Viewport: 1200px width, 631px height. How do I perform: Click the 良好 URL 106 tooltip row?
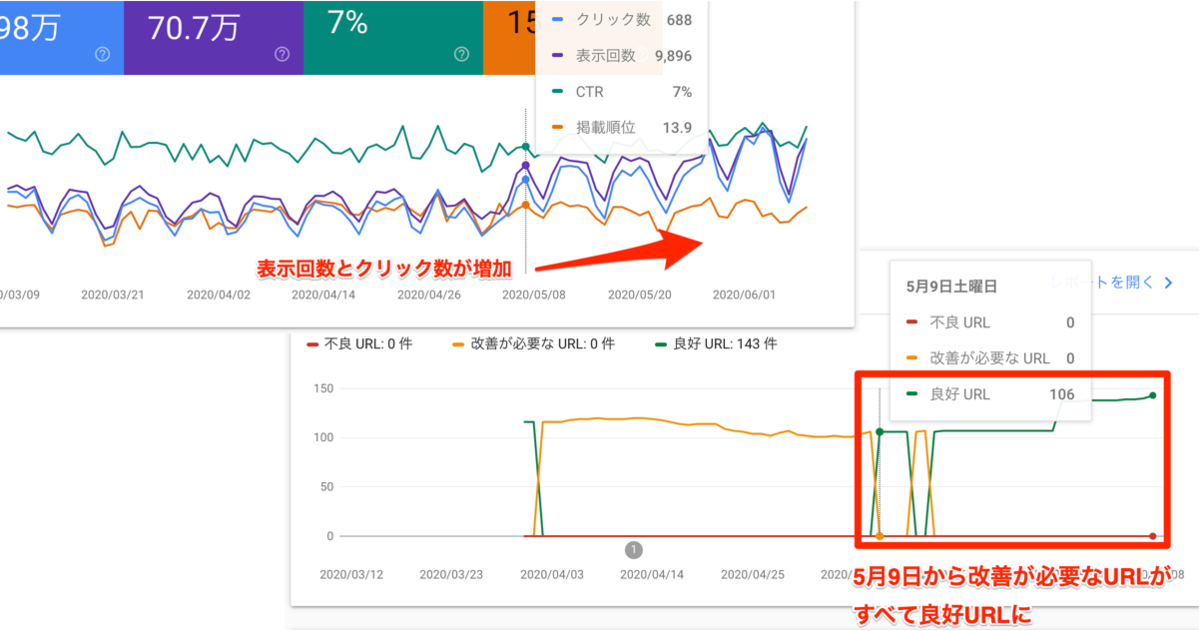pyautogui.click(x=990, y=395)
